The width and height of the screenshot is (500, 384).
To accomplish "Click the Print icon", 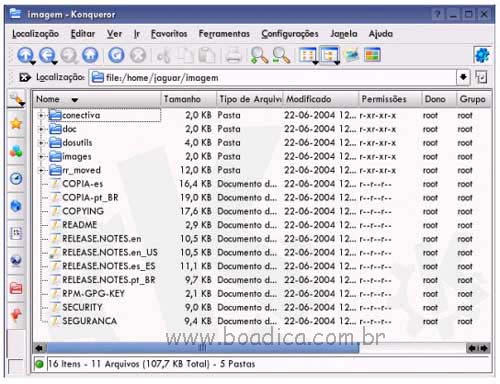I will point(234,55).
